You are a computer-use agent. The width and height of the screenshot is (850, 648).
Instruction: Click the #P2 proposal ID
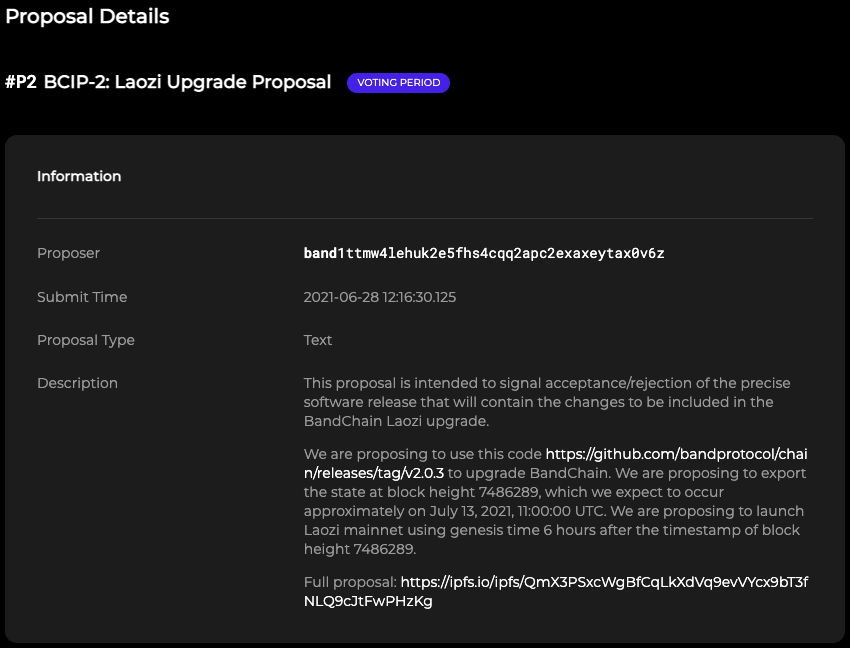[x=21, y=82]
